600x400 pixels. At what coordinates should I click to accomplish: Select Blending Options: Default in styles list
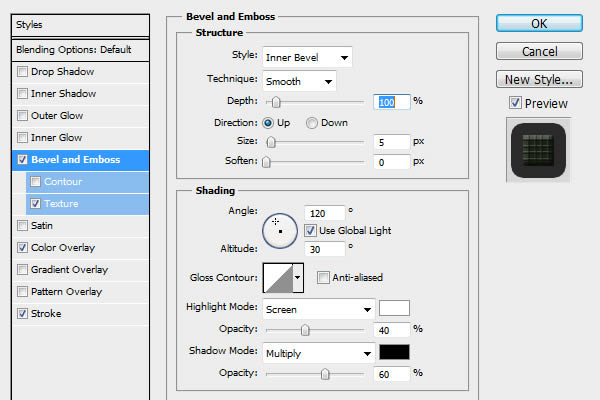coord(74,49)
